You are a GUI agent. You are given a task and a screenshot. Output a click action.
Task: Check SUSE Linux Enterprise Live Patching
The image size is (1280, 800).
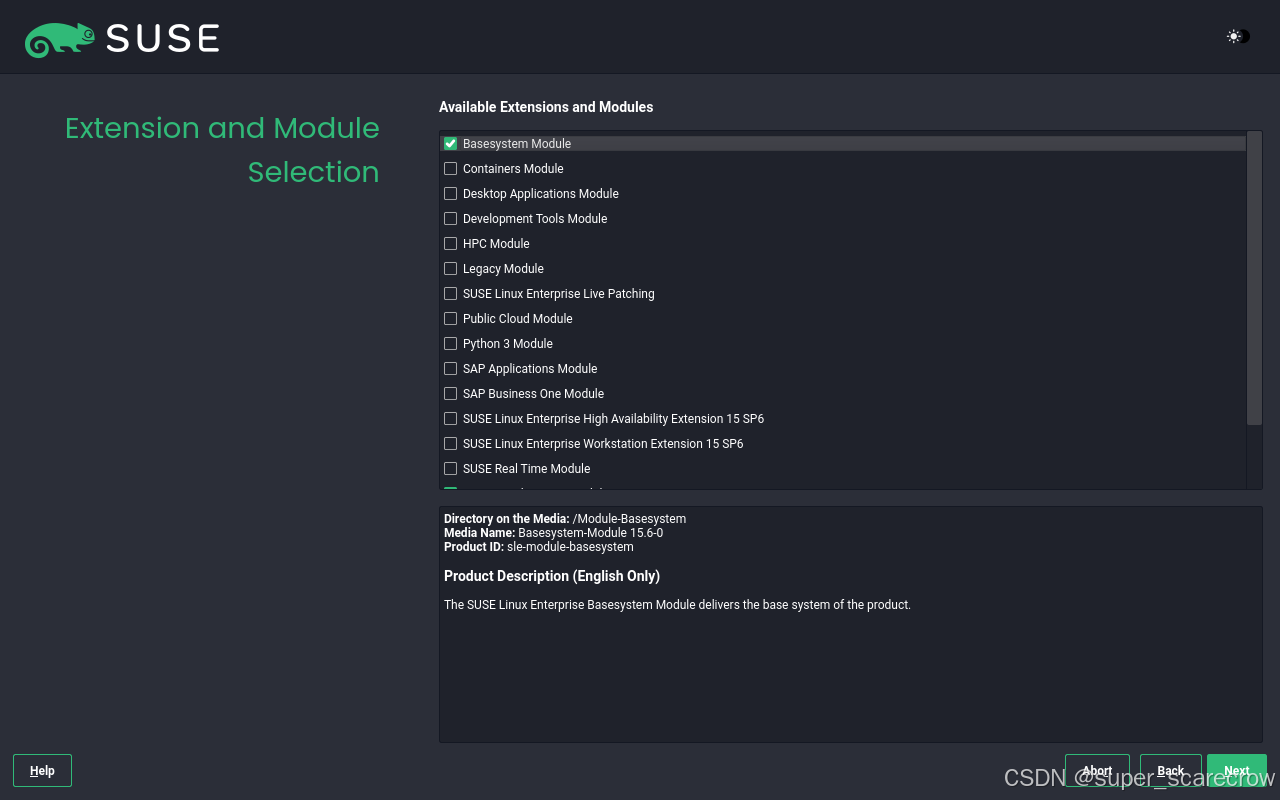[x=450, y=294]
